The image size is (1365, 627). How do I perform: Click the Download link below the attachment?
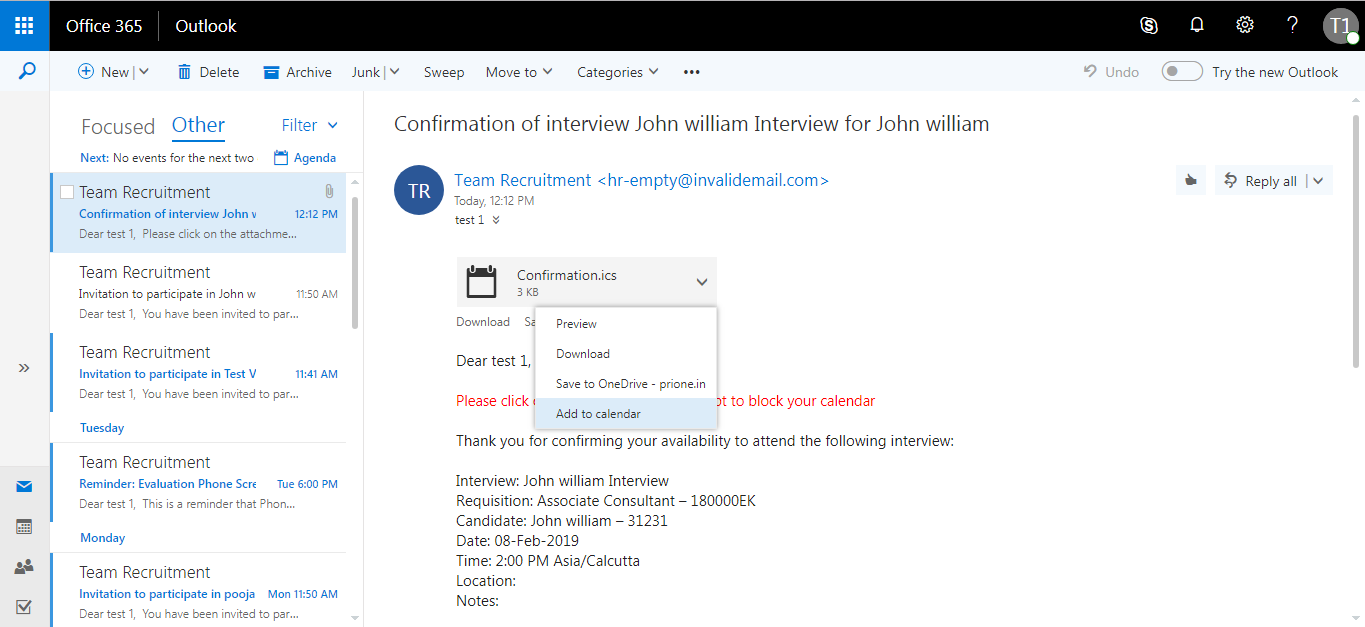pyautogui.click(x=483, y=322)
